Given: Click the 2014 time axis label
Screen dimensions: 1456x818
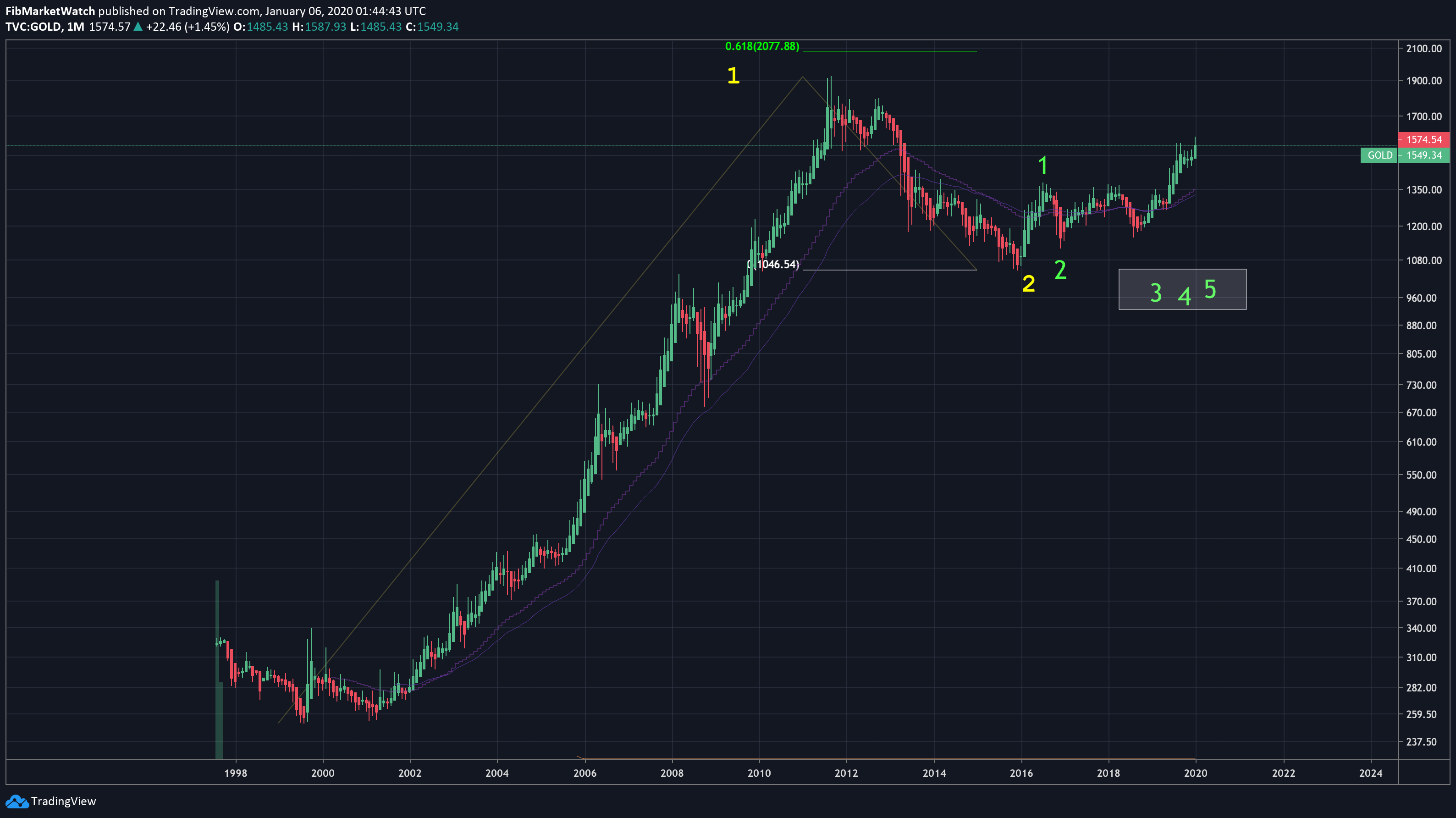Looking at the screenshot, I should tap(934, 774).
